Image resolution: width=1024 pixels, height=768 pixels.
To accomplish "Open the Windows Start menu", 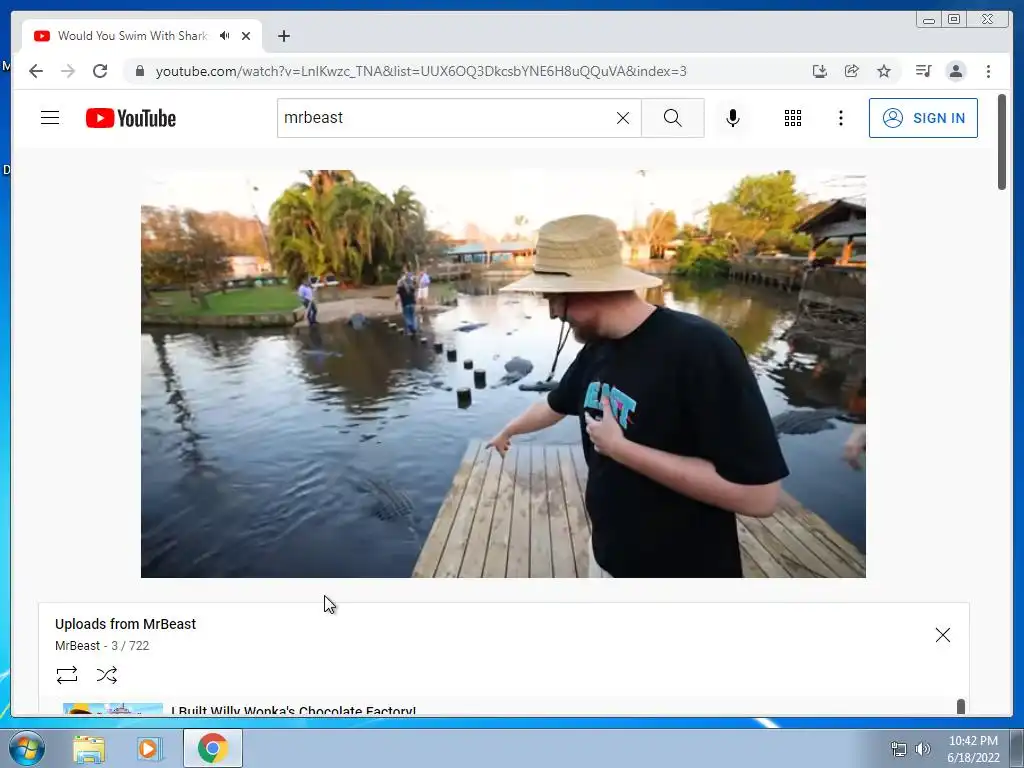I will coord(27,748).
